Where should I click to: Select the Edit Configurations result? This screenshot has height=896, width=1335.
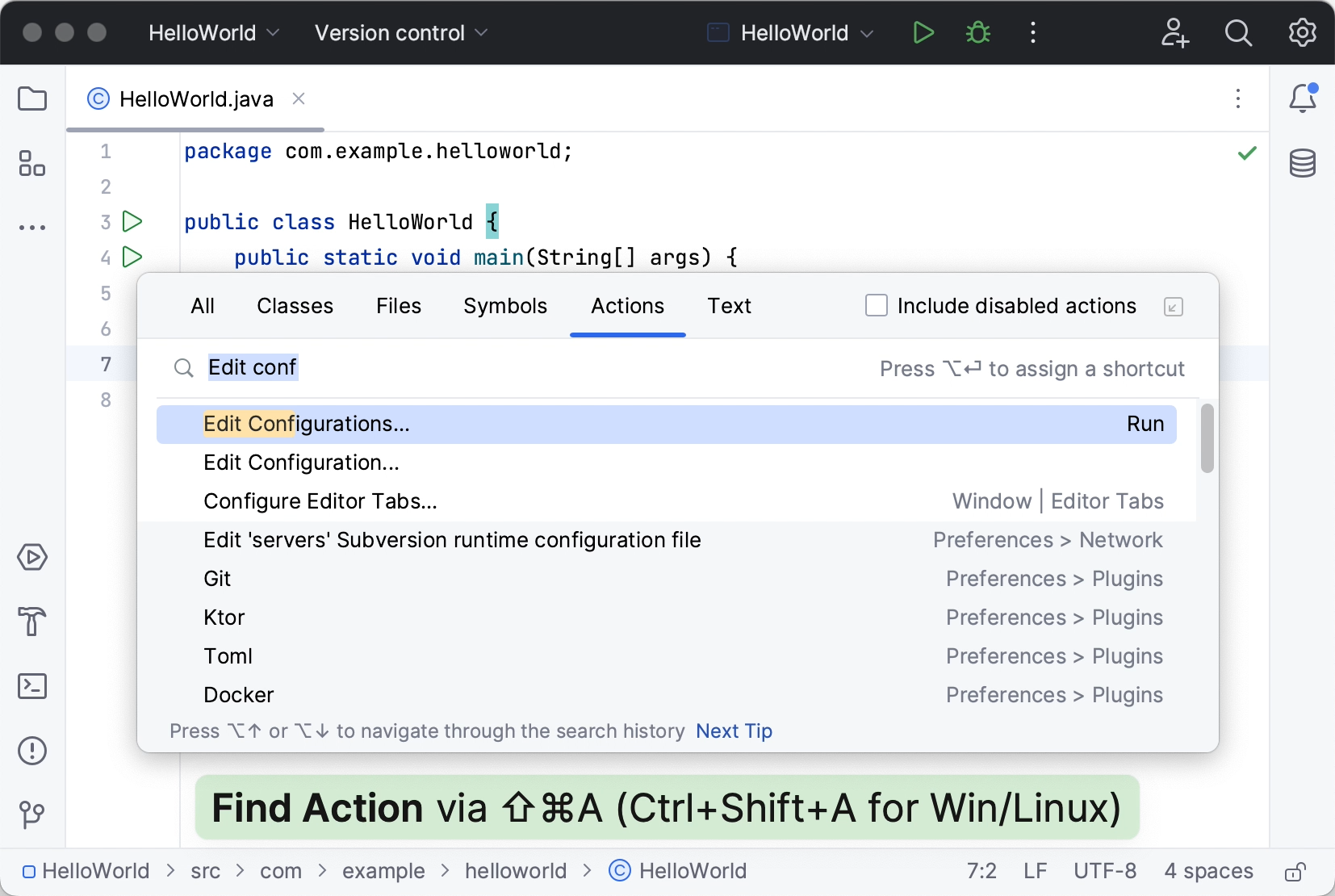point(307,423)
